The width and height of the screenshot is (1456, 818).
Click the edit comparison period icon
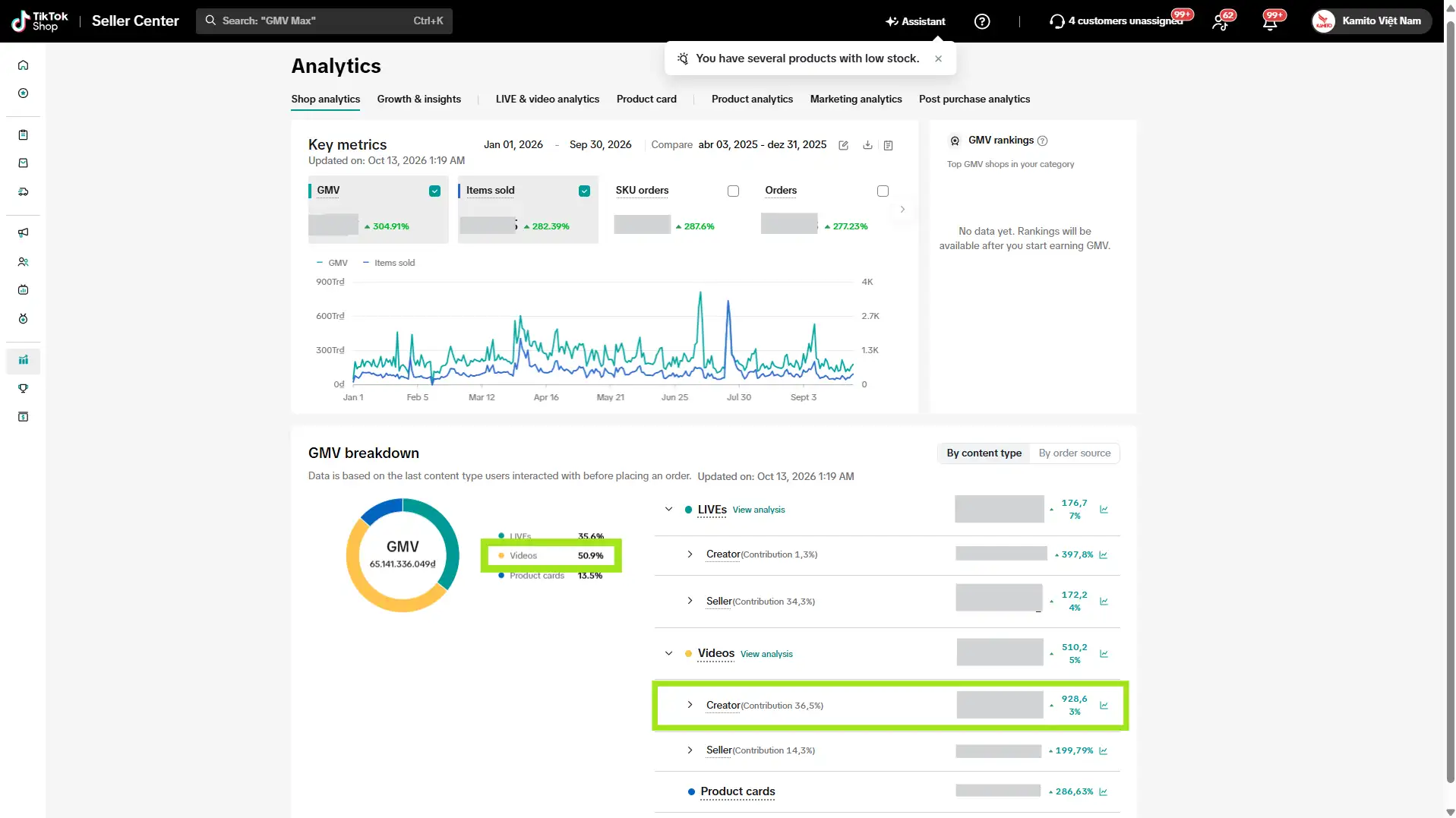pyautogui.click(x=843, y=145)
